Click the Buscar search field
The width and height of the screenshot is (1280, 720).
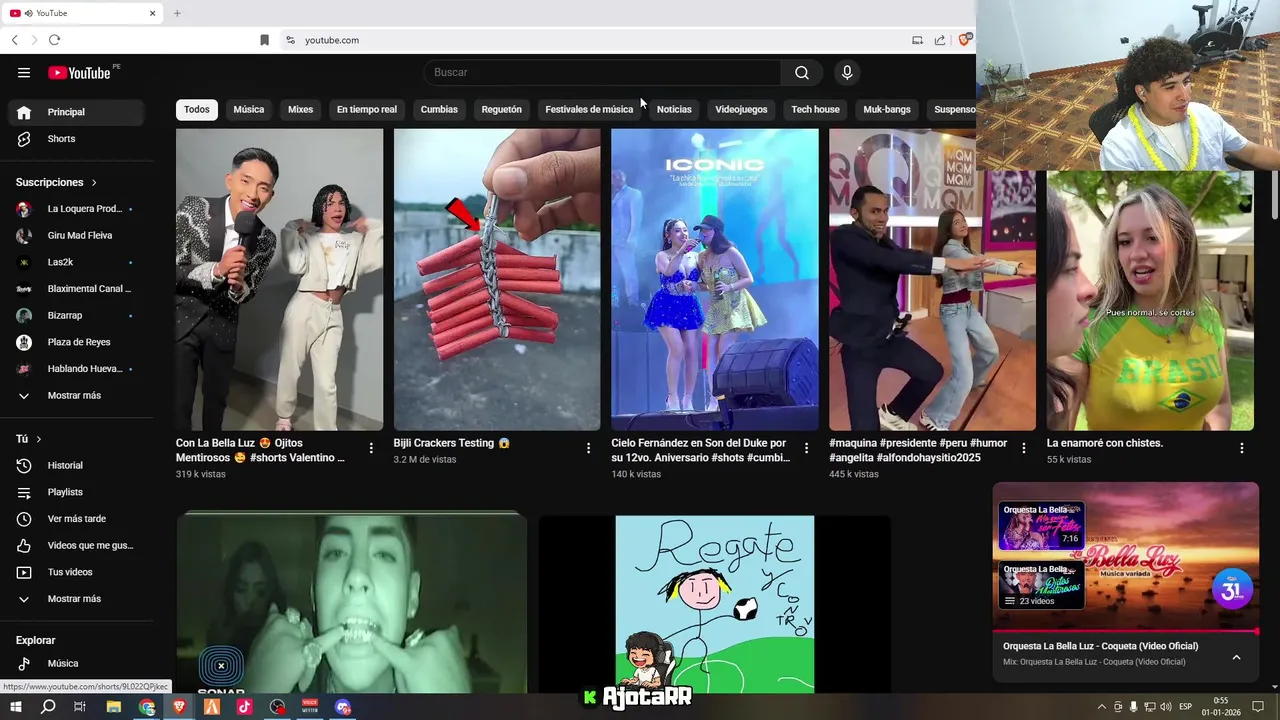point(603,72)
